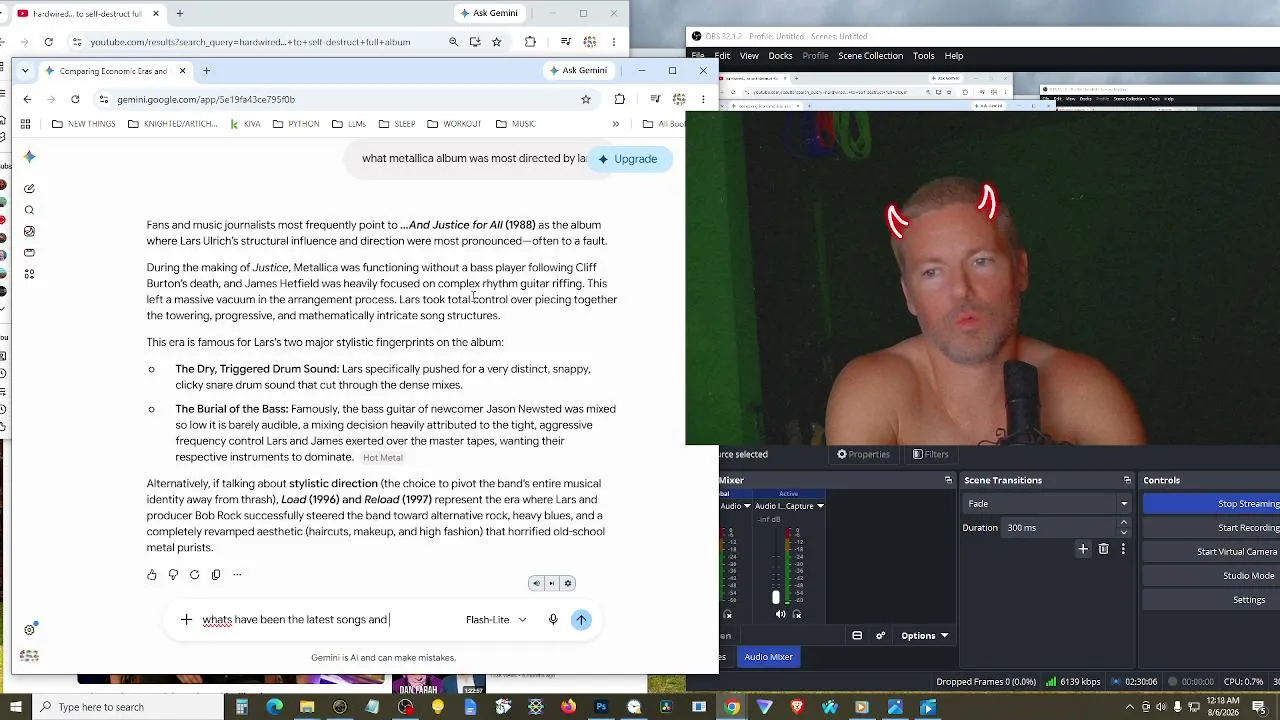Regenerate the Gemini response
Viewport: 1280px width, 720px height.
(x=194, y=575)
